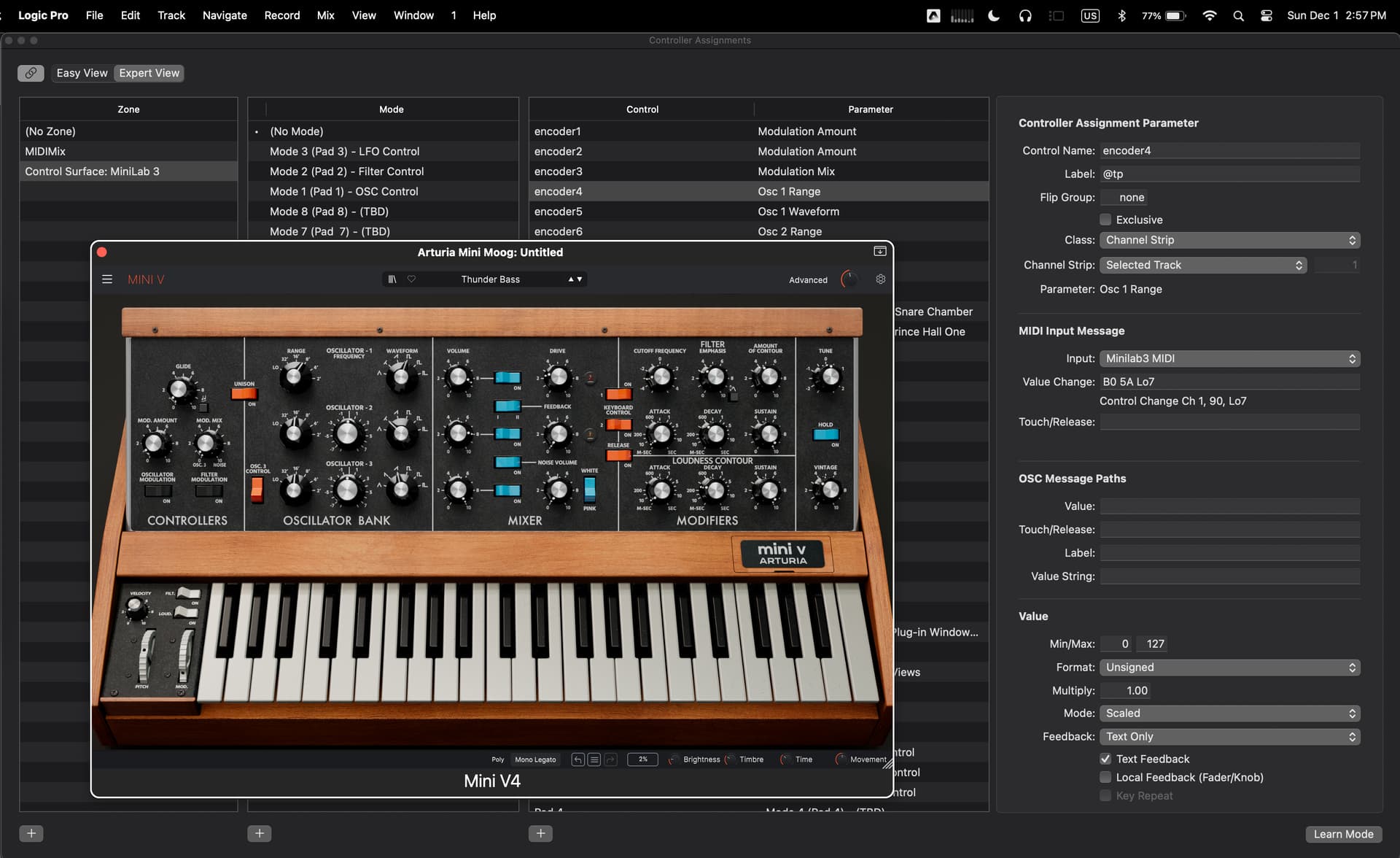This screenshot has height=858, width=1400.
Task: Click the Cutoff Frequency knob
Action: click(661, 377)
